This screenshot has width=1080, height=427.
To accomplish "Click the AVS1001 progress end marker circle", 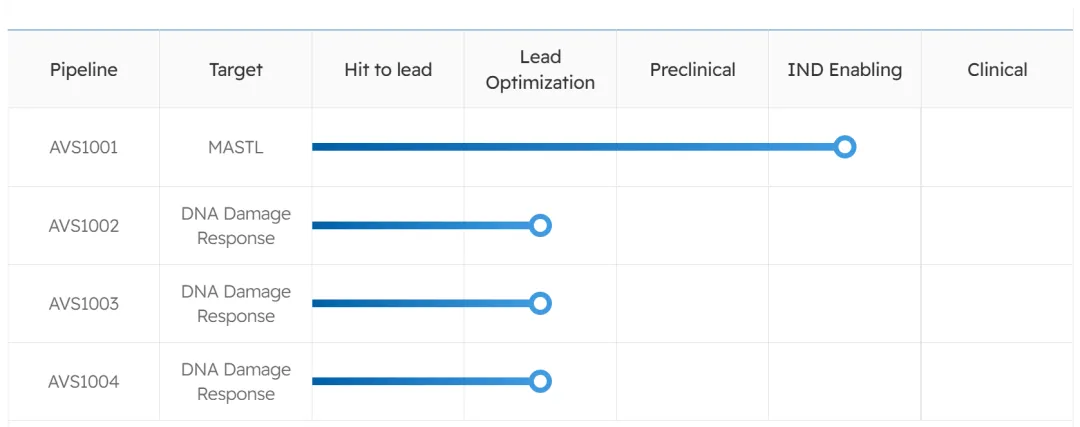I will click(845, 147).
